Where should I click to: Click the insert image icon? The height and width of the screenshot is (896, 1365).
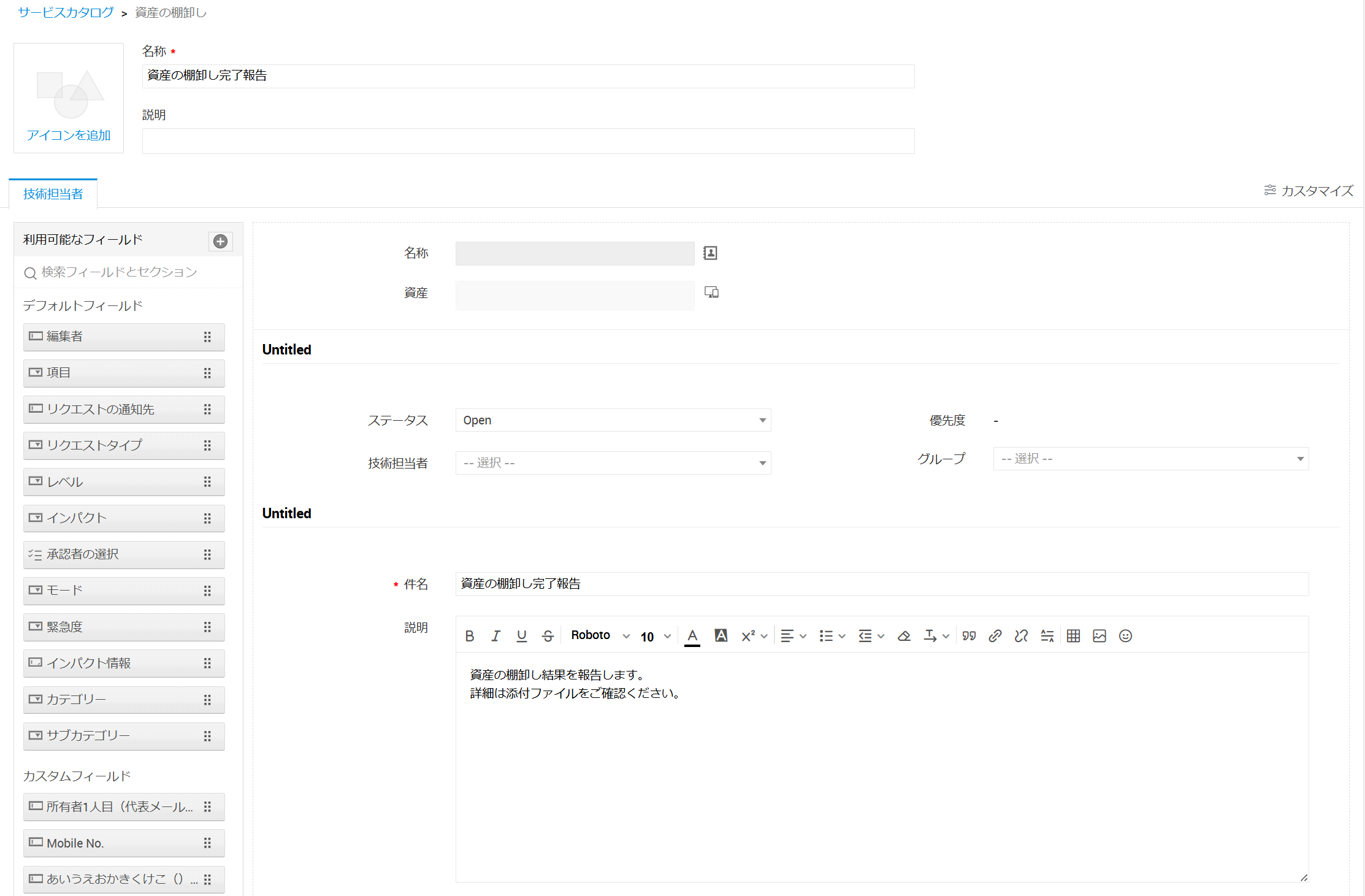click(x=1099, y=636)
